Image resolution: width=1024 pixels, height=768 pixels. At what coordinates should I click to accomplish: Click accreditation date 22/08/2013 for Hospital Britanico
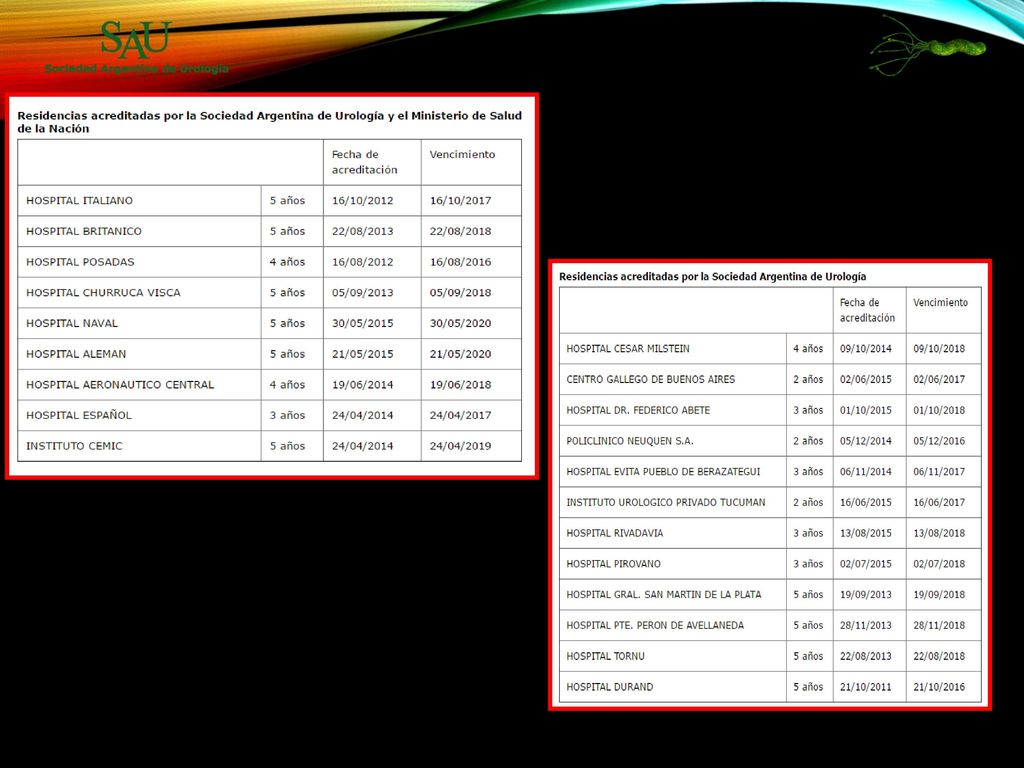pyautogui.click(x=362, y=231)
